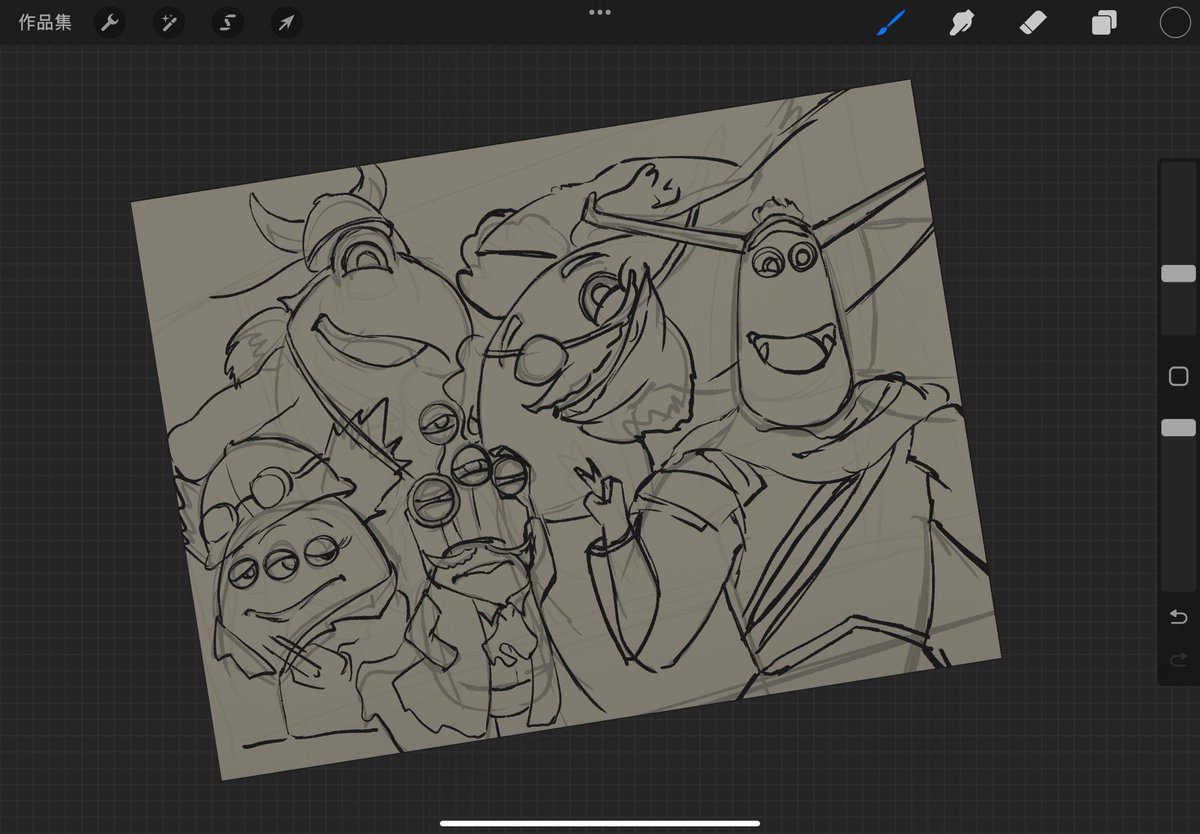Activate the Selection S tool
Screen dimensions: 1200x834
[x=227, y=22]
